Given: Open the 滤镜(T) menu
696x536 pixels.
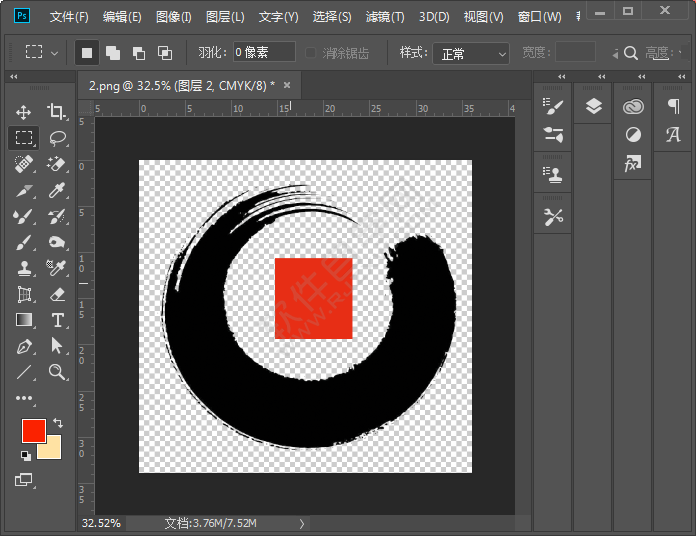Looking at the screenshot, I should [x=385, y=17].
